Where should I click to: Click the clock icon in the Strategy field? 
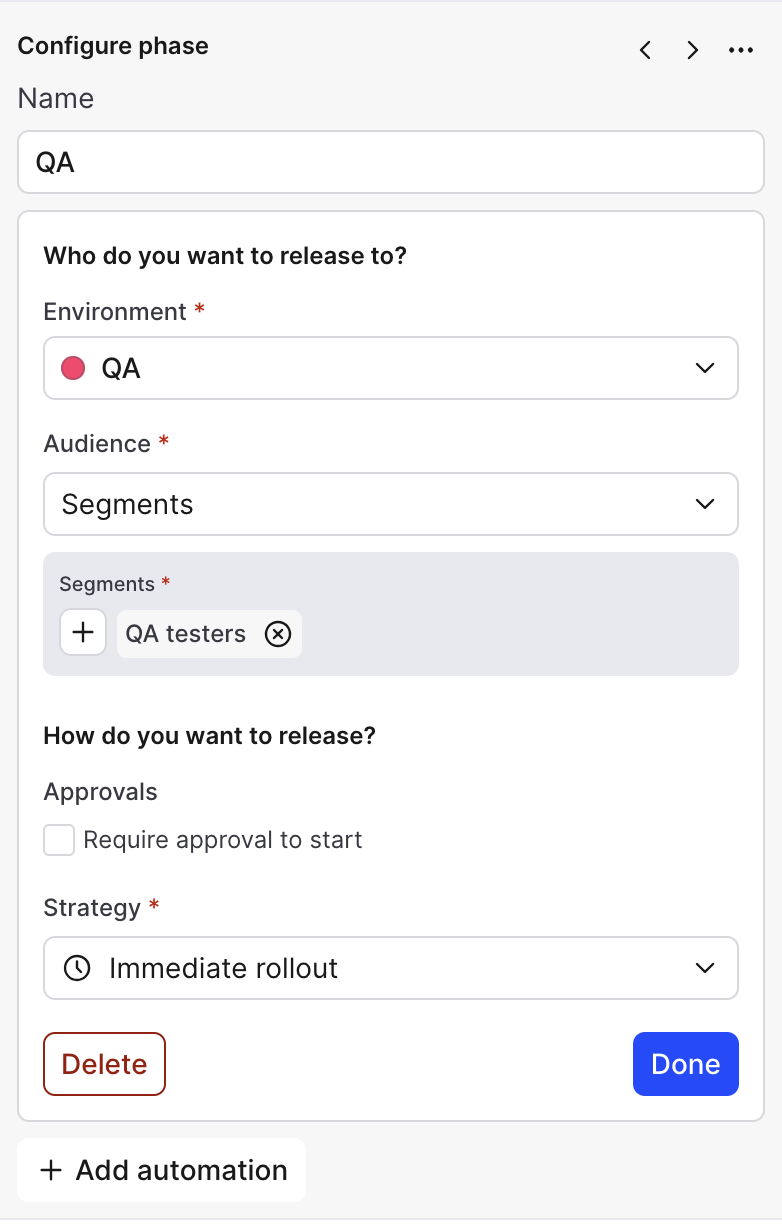[x=77, y=968]
